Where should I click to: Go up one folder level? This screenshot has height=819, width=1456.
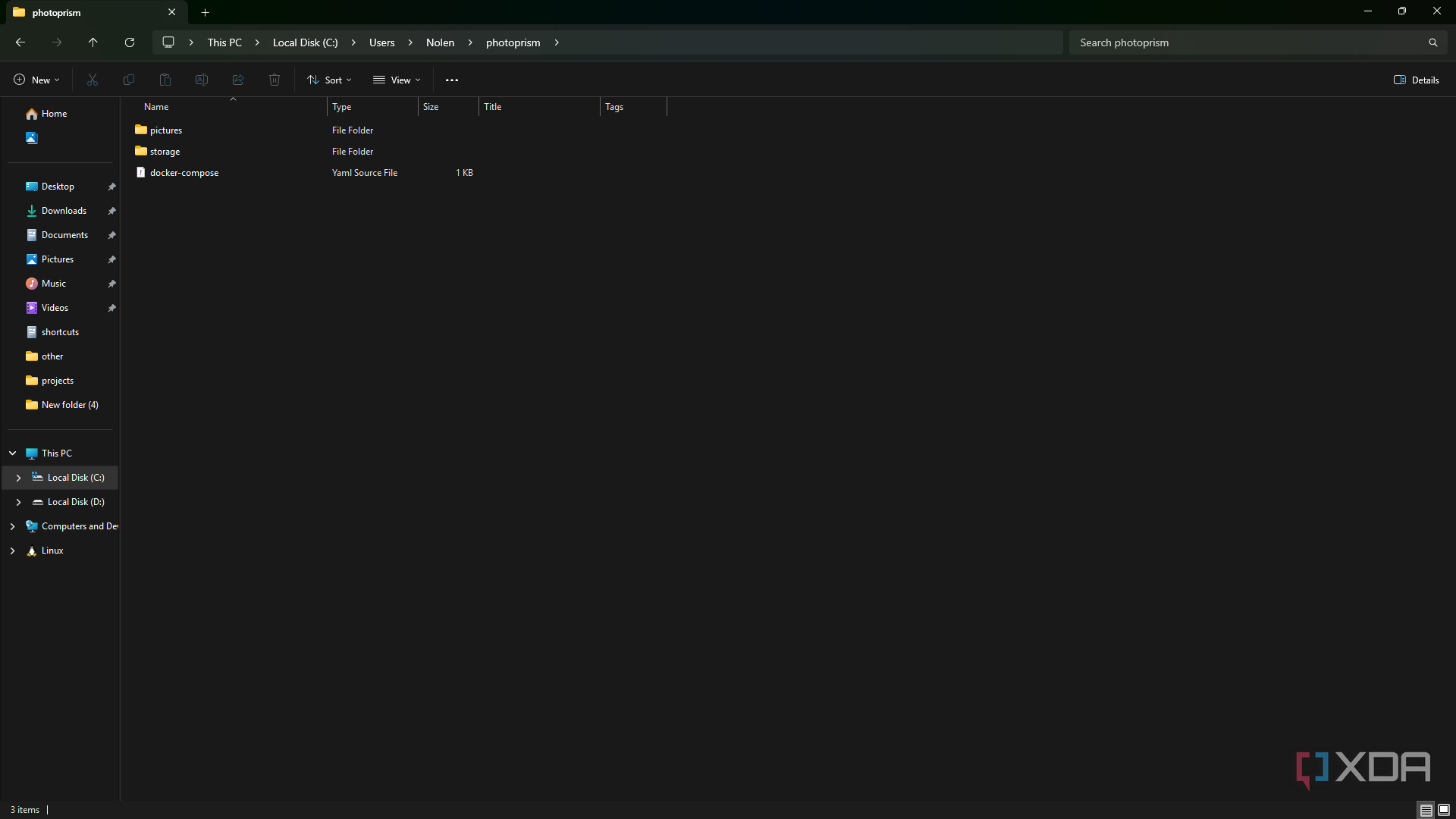(93, 42)
